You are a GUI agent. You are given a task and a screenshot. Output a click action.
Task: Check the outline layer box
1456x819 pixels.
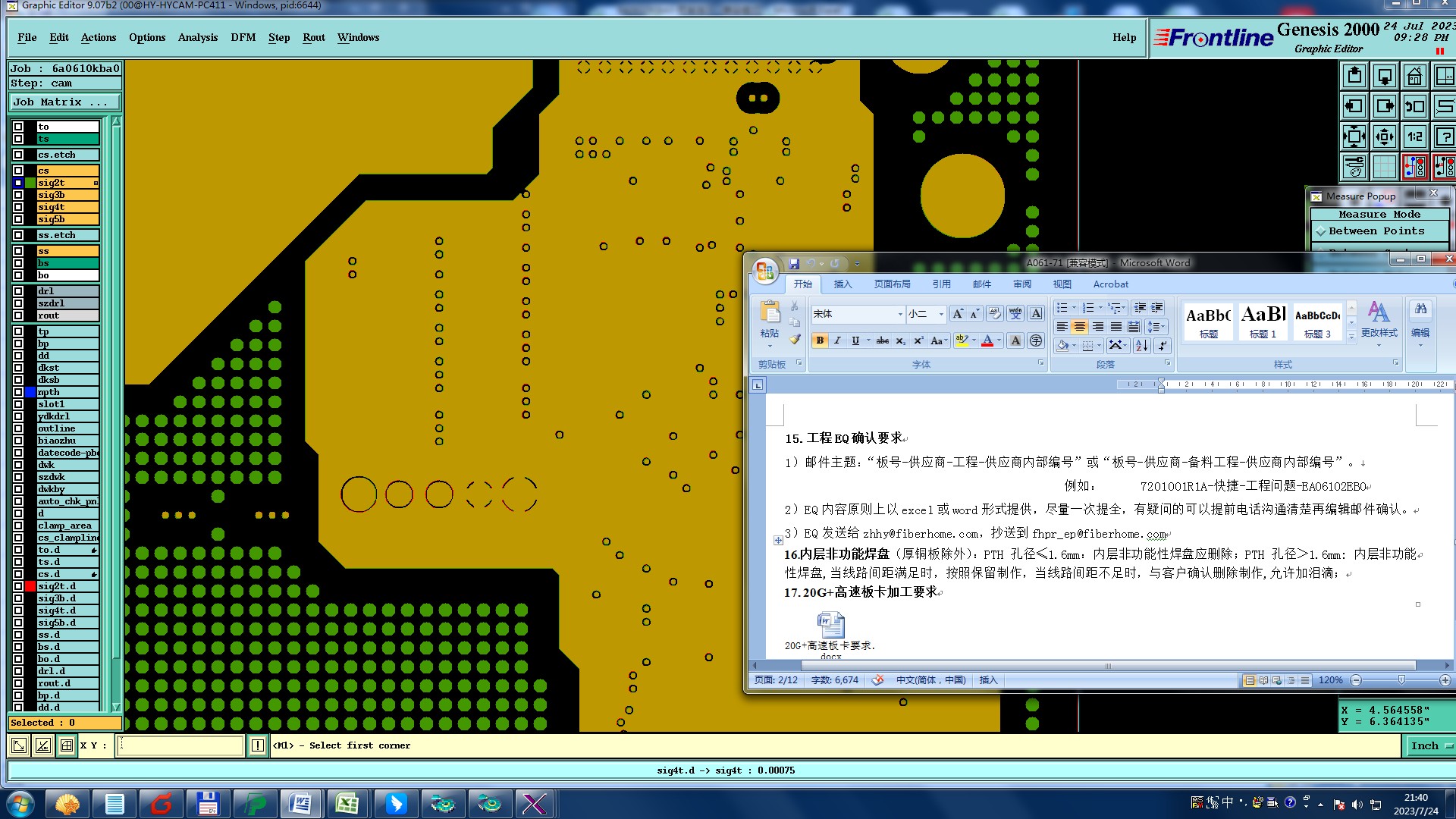click(x=18, y=428)
